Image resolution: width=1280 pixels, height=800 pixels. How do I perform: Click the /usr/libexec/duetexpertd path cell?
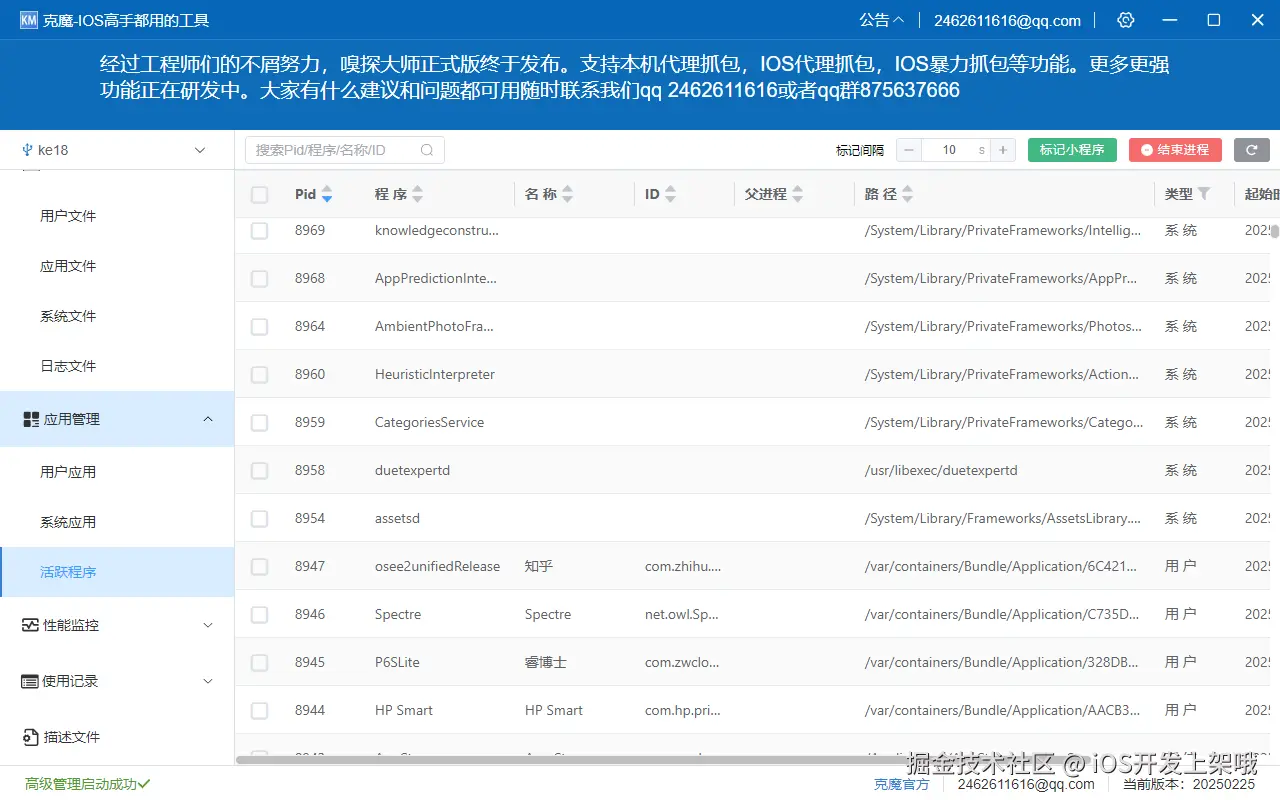pyautogui.click(x=941, y=470)
